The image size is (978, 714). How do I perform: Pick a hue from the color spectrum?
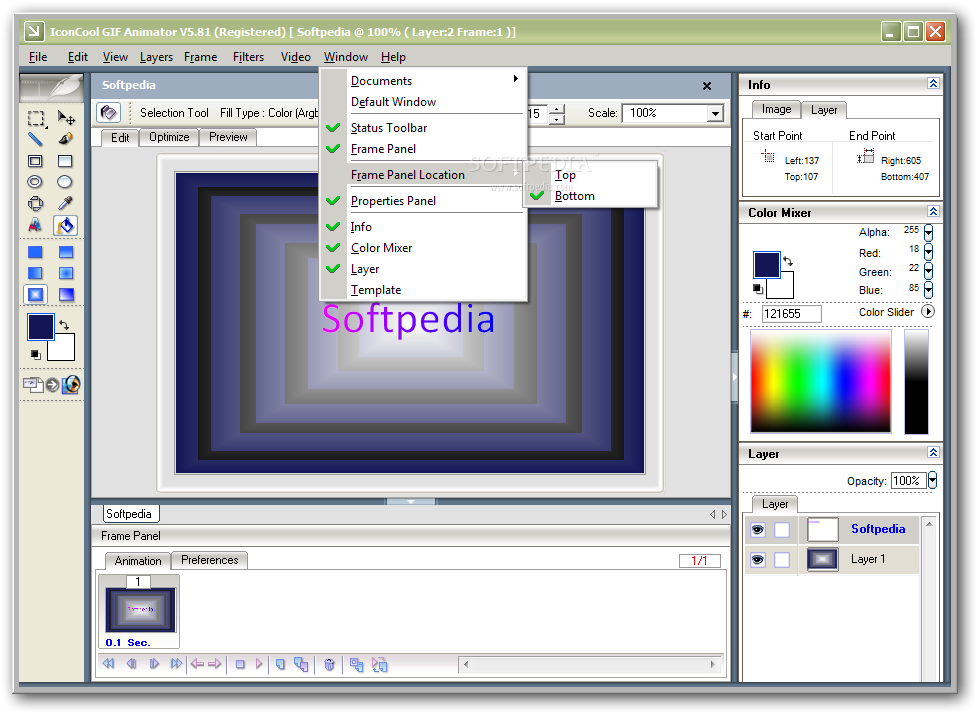tap(820, 381)
